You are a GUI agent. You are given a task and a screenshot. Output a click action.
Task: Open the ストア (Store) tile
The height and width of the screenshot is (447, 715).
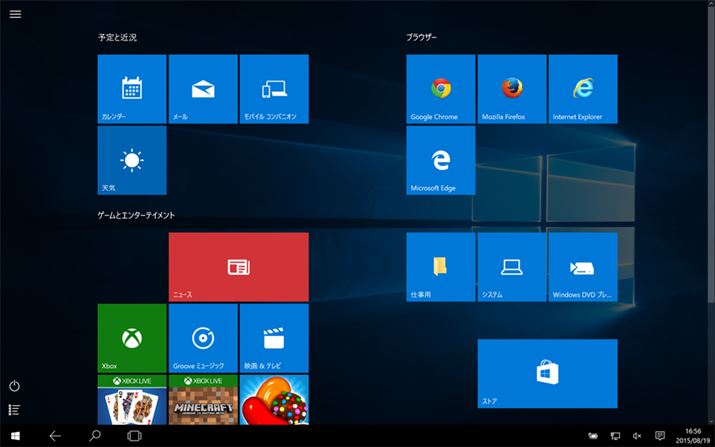[547, 373]
